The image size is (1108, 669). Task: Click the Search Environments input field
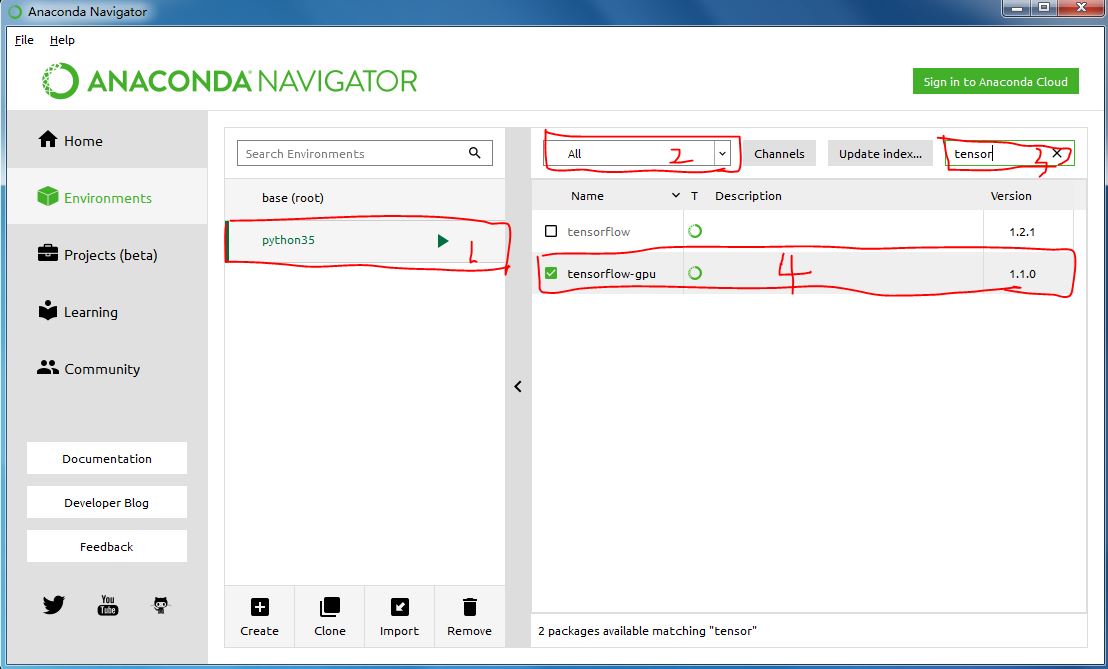tap(365, 153)
